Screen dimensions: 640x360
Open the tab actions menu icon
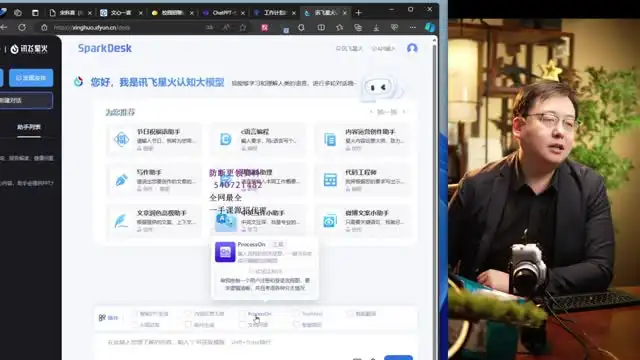35,13
